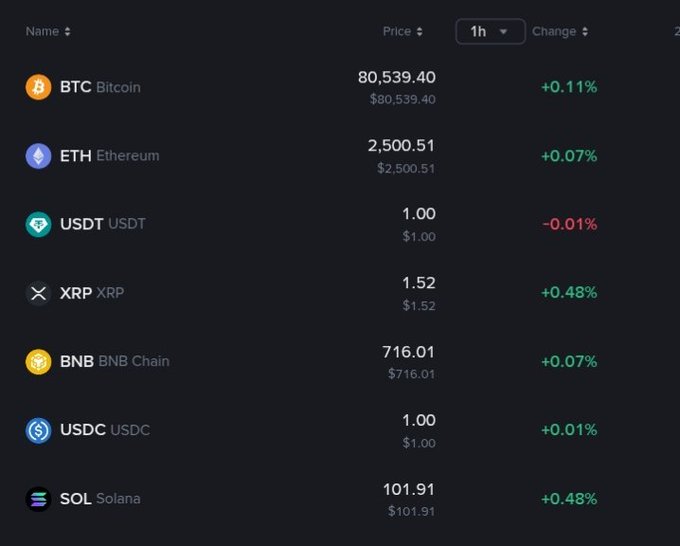Image resolution: width=680 pixels, height=546 pixels.
Task: Click the grey Solana name text
Action: pyautogui.click(x=118, y=499)
